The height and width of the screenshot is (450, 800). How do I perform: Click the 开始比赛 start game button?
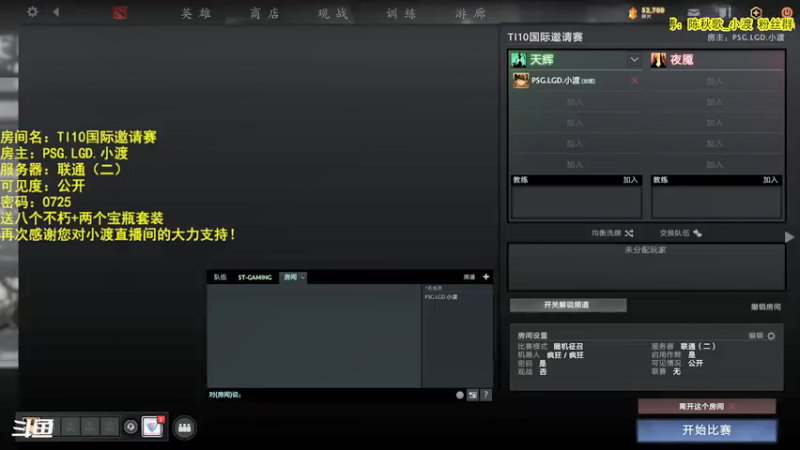click(x=707, y=430)
